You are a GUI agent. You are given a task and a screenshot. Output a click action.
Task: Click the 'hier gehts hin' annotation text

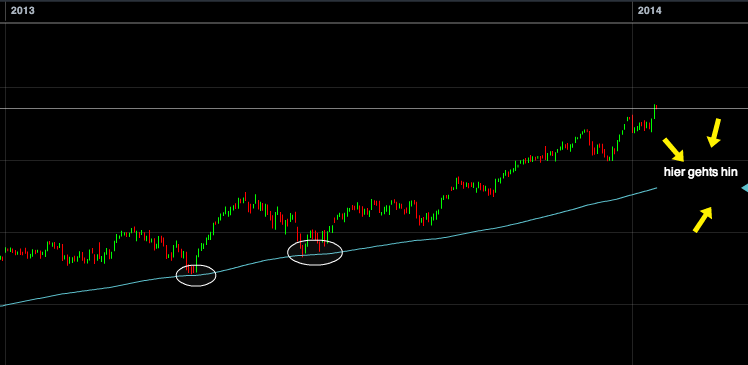tap(700, 172)
